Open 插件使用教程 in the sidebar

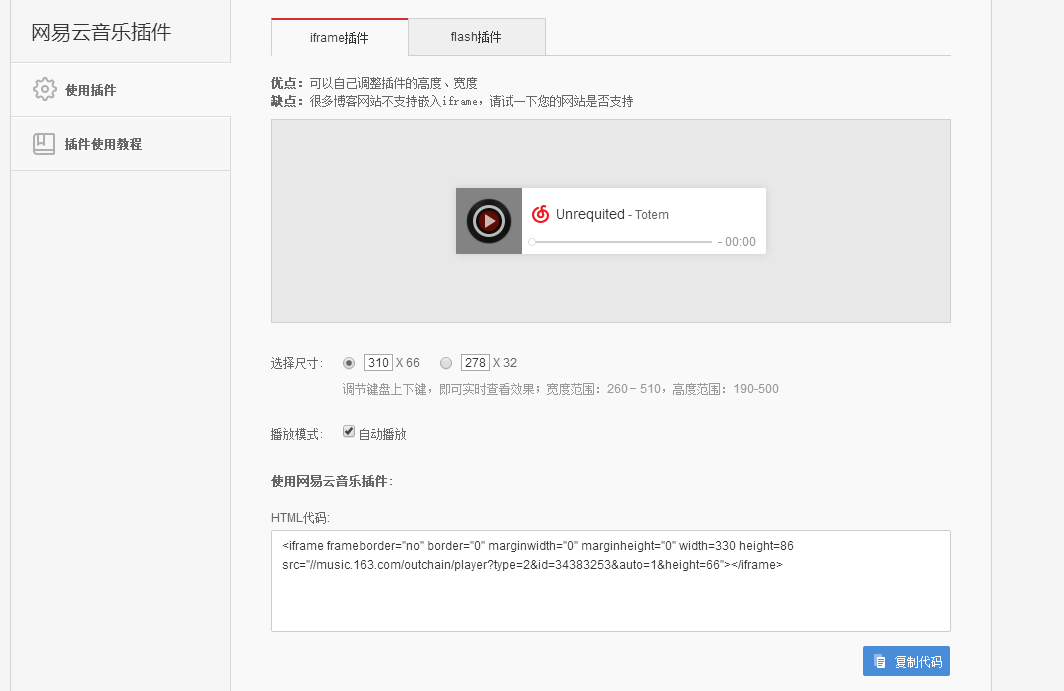[121, 144]
